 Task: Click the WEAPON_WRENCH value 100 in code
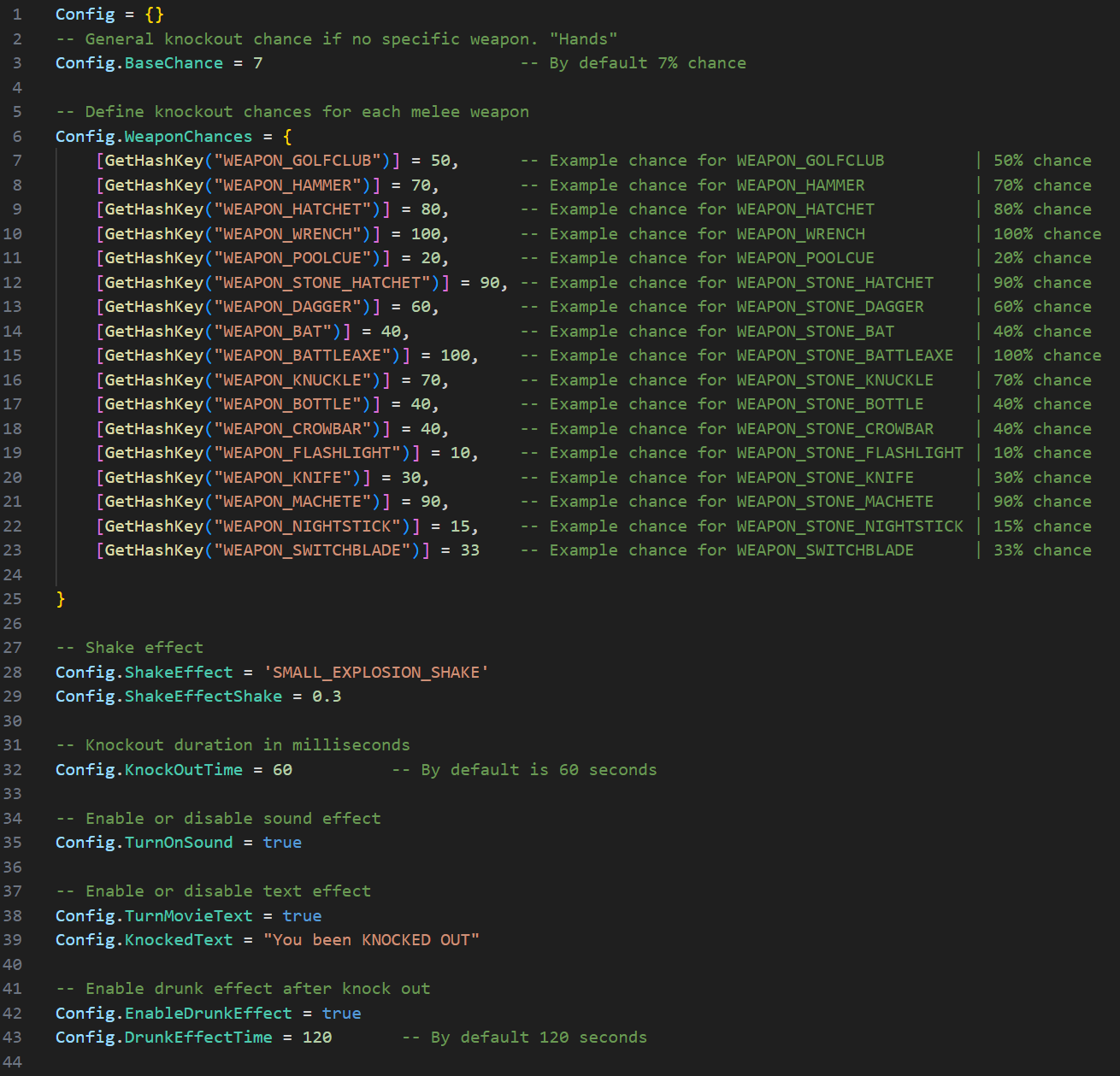426,234
